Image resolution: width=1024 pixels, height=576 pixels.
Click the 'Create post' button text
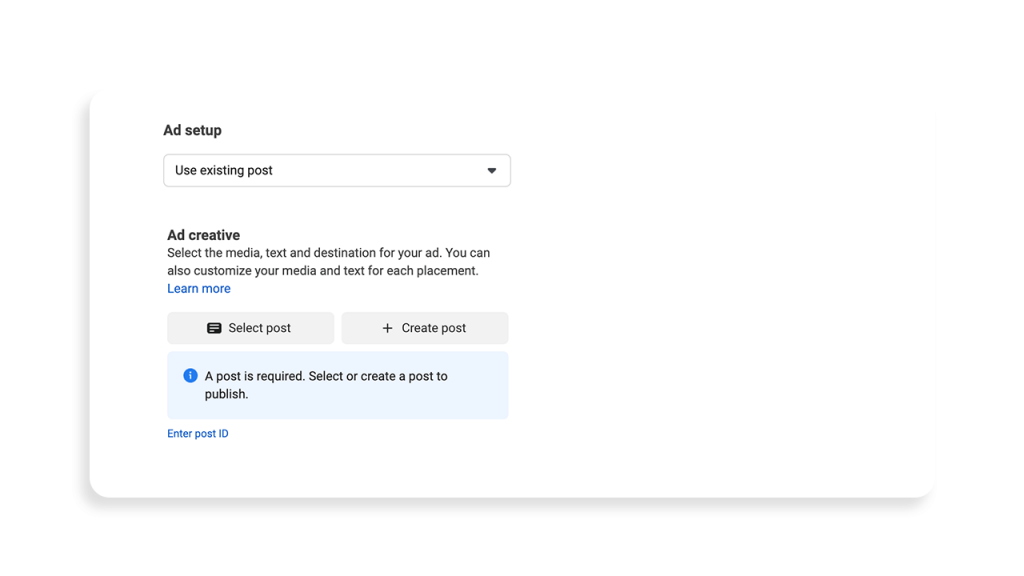pyautogui.click(x=433, y=328)
